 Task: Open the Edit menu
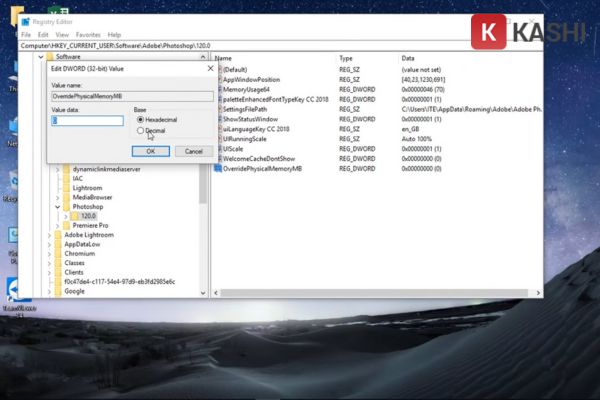(43, 34)
